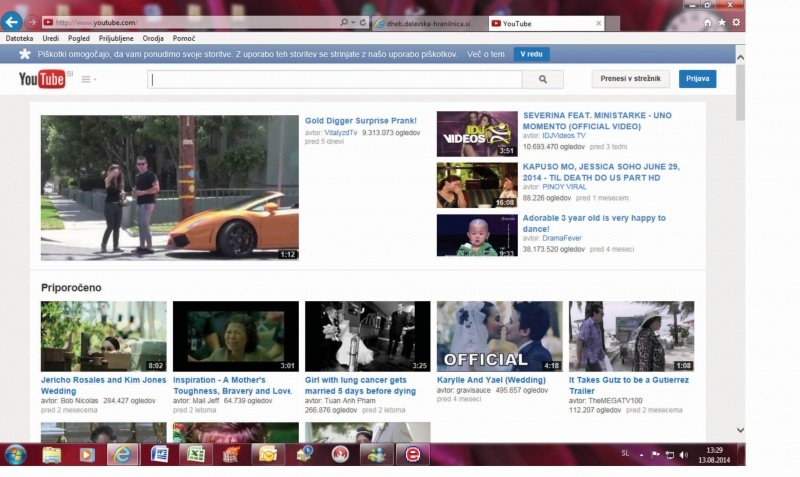Open 'Inspiration - A Mother's Toughness' title link

233,386
